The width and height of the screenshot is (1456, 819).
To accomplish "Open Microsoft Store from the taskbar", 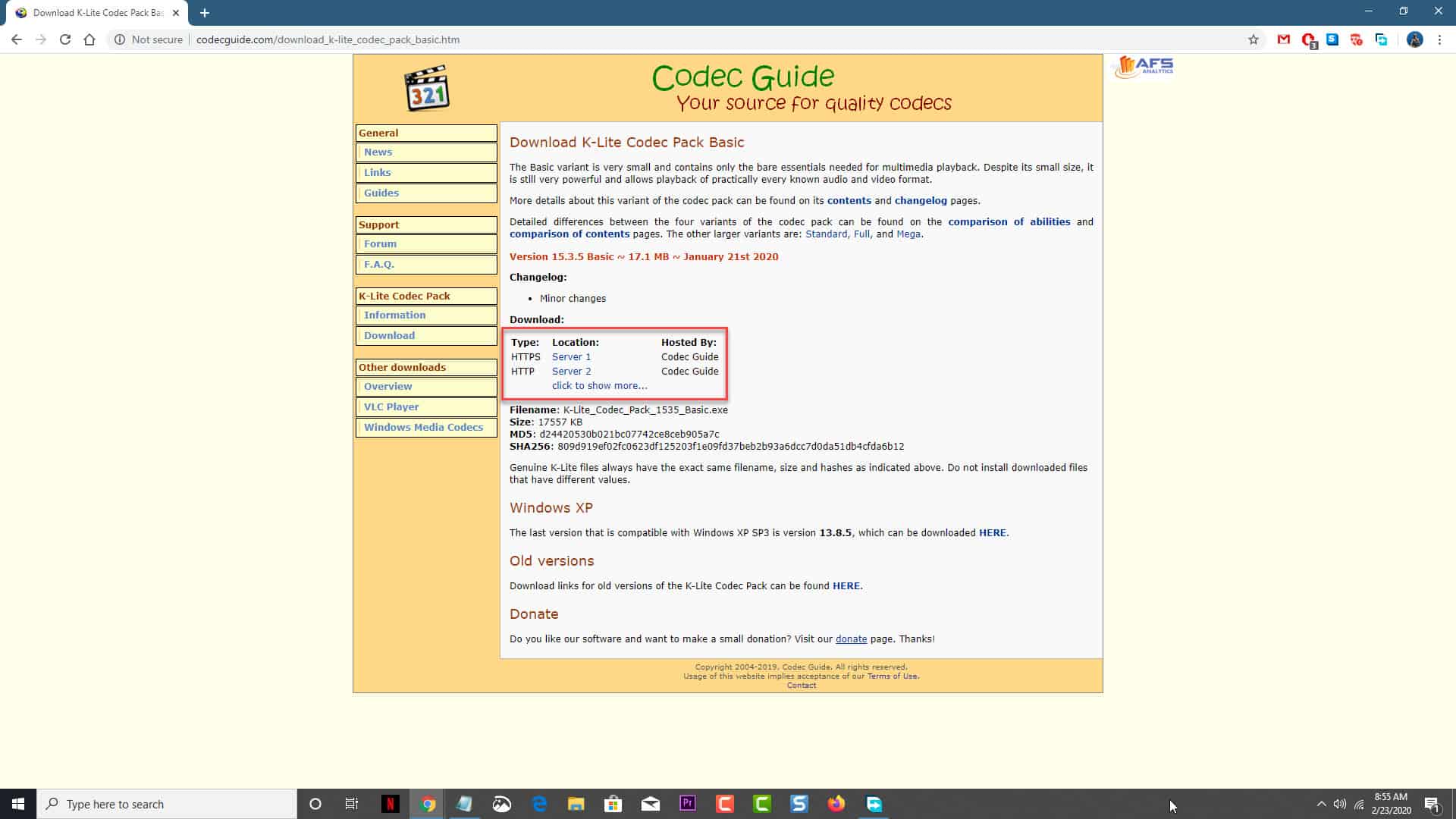I will click(613, 804).
